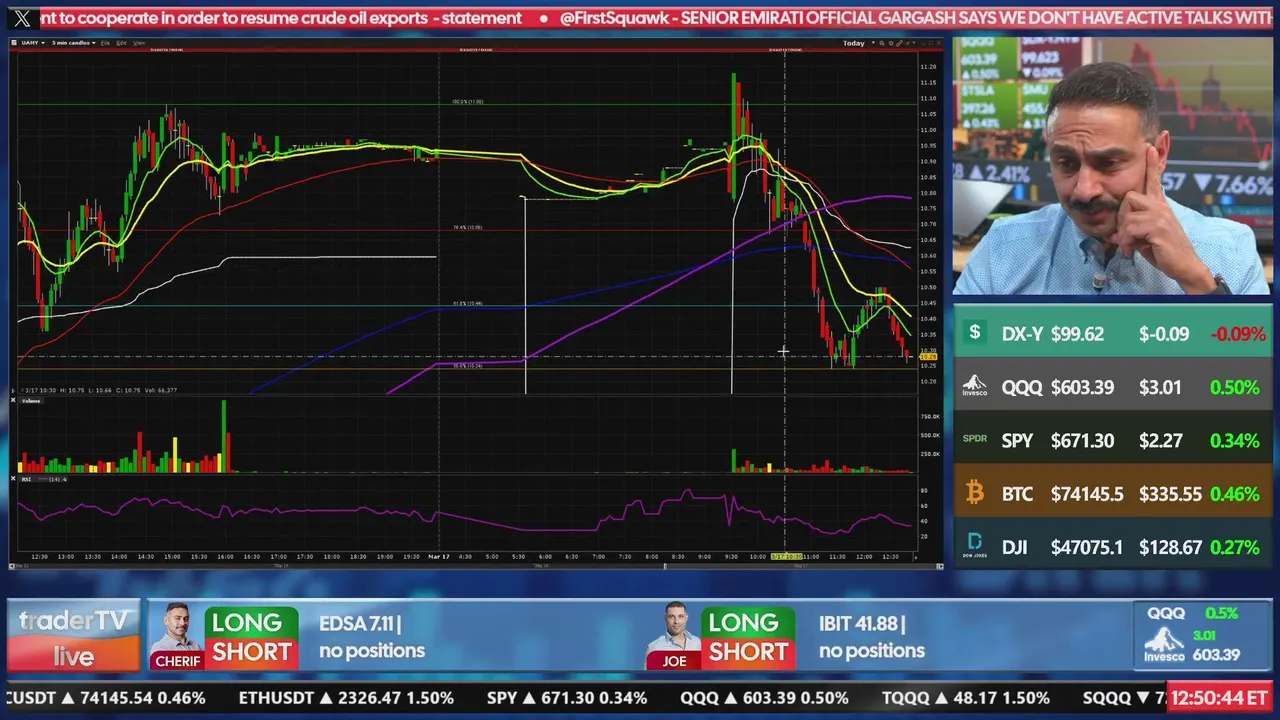Click the highlighted current price tag on price axis
1280x720 pixels.
[x=928, y=356]
